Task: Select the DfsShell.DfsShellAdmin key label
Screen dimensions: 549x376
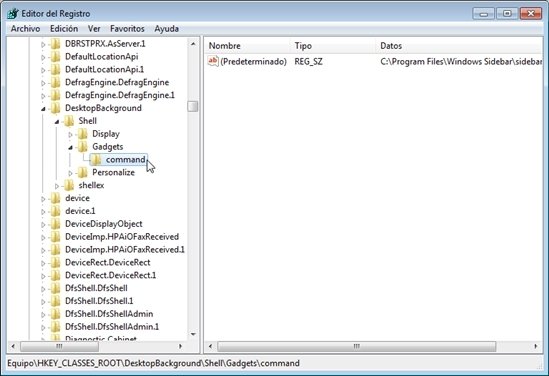Action: tap(109, 314)
